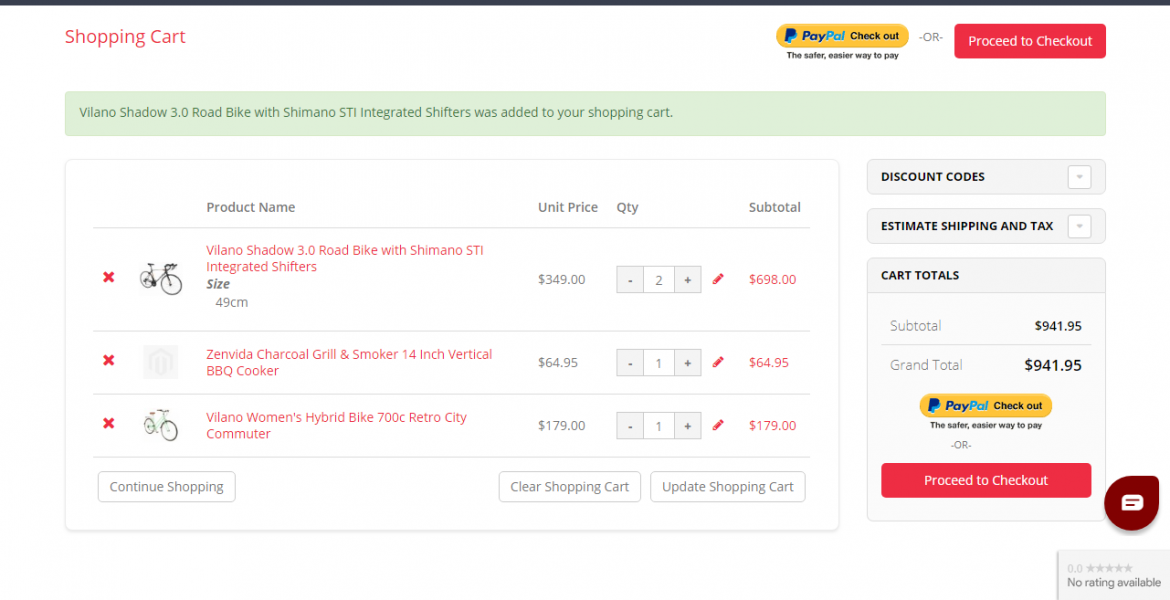Increase quantity of Vilano Shadow 3.0 bike
The width and height of the screenshot is (1170, 600).
click(687, 280)
